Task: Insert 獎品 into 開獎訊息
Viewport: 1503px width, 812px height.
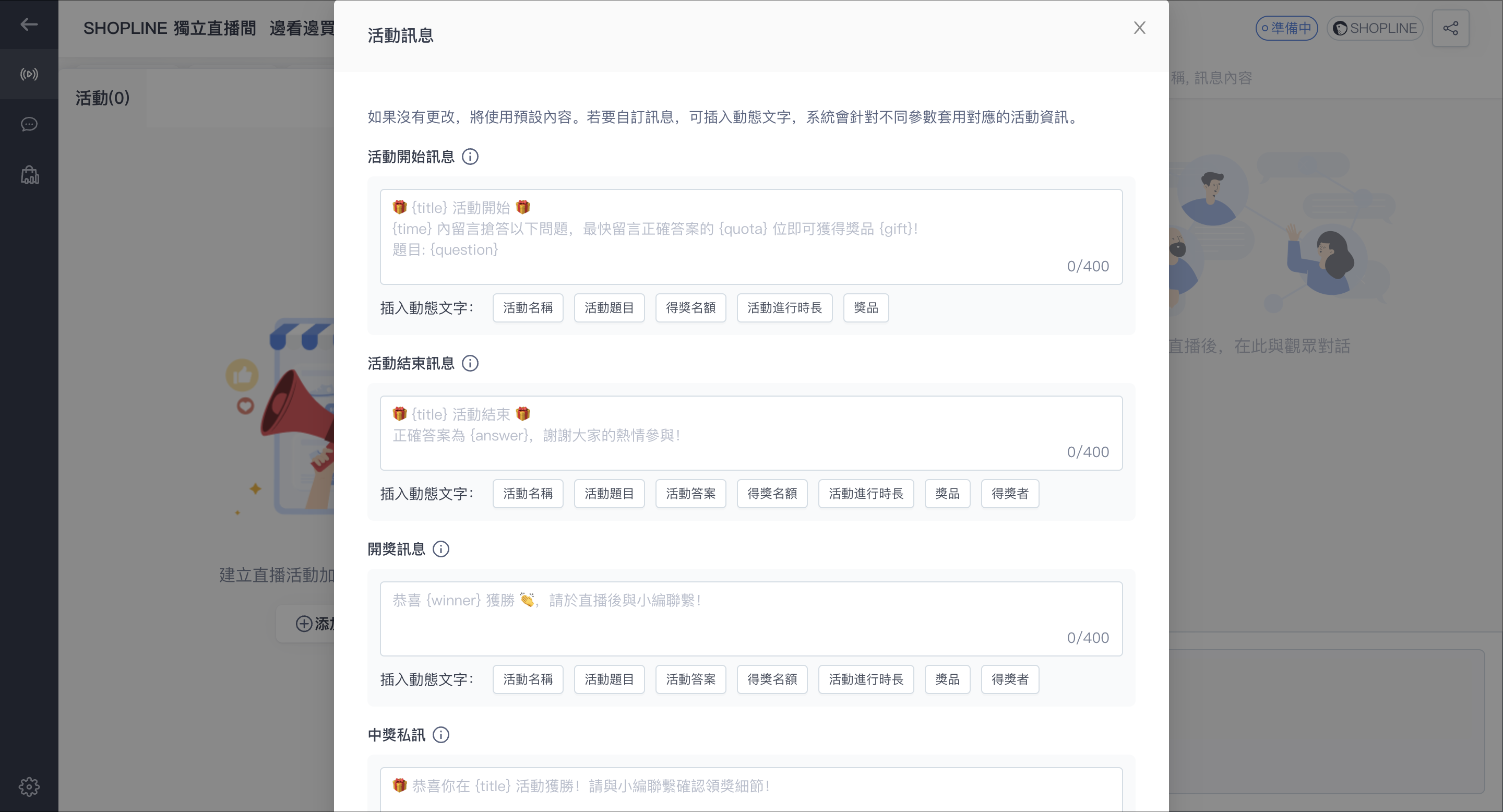Action: click(947, 679)
